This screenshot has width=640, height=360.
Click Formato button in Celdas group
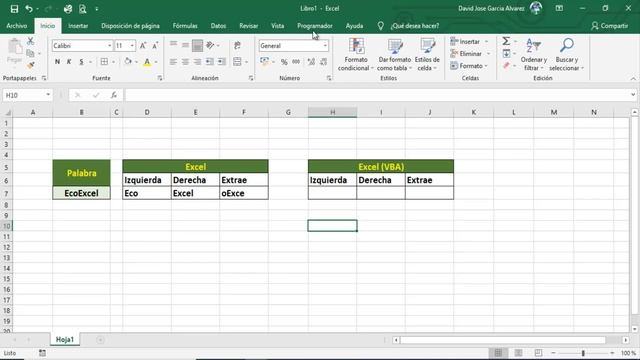tap(469, 66)
